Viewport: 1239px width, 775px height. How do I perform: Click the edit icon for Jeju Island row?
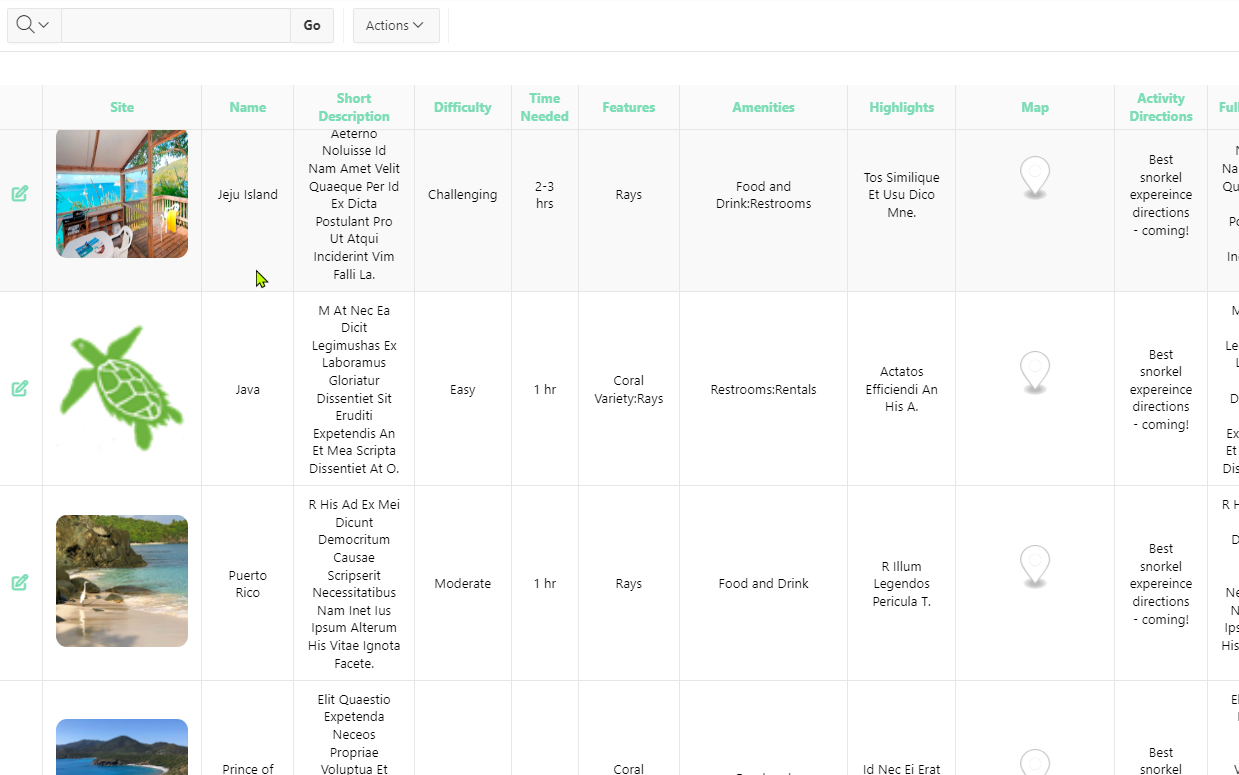click(20, 194)
